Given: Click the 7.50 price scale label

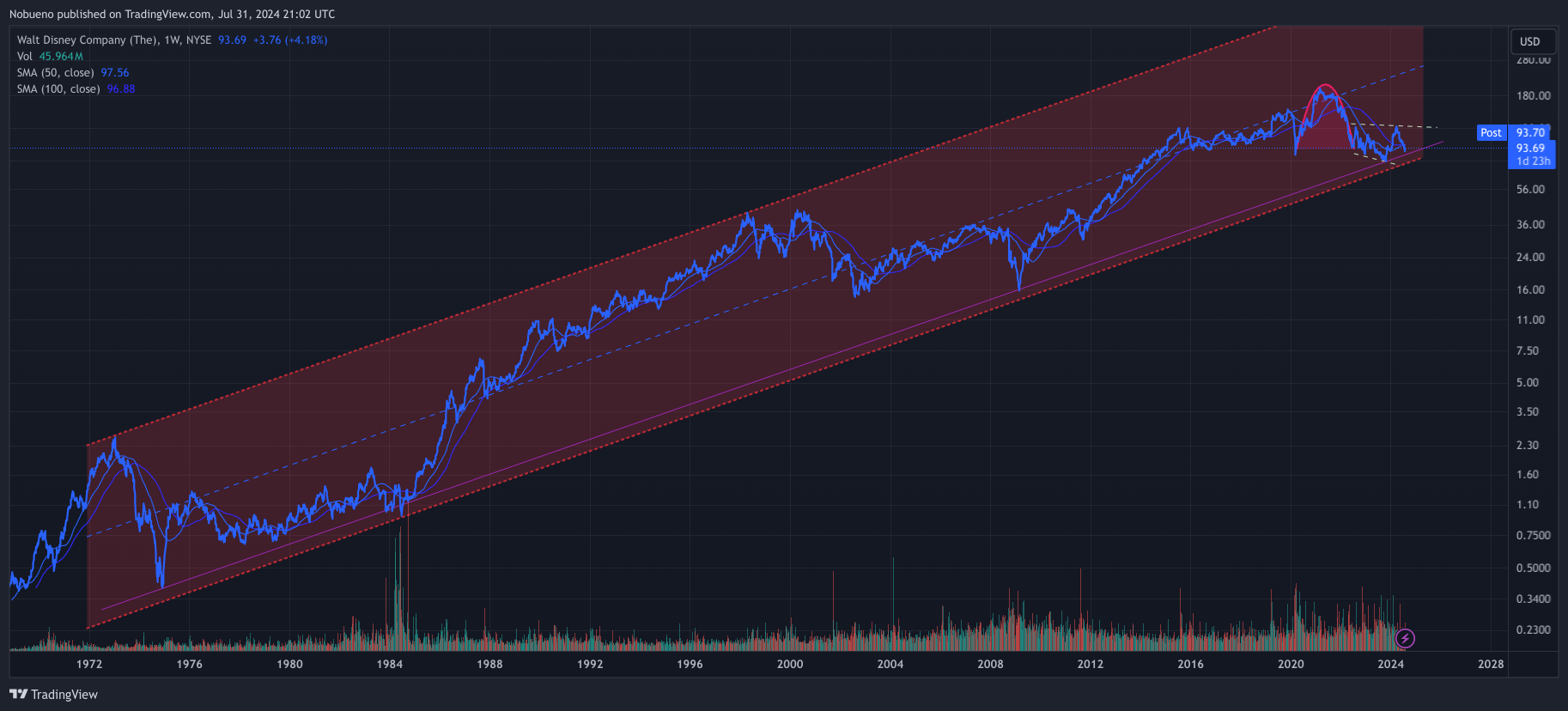Looking at the screenshot, I should tap(1528, 350).
